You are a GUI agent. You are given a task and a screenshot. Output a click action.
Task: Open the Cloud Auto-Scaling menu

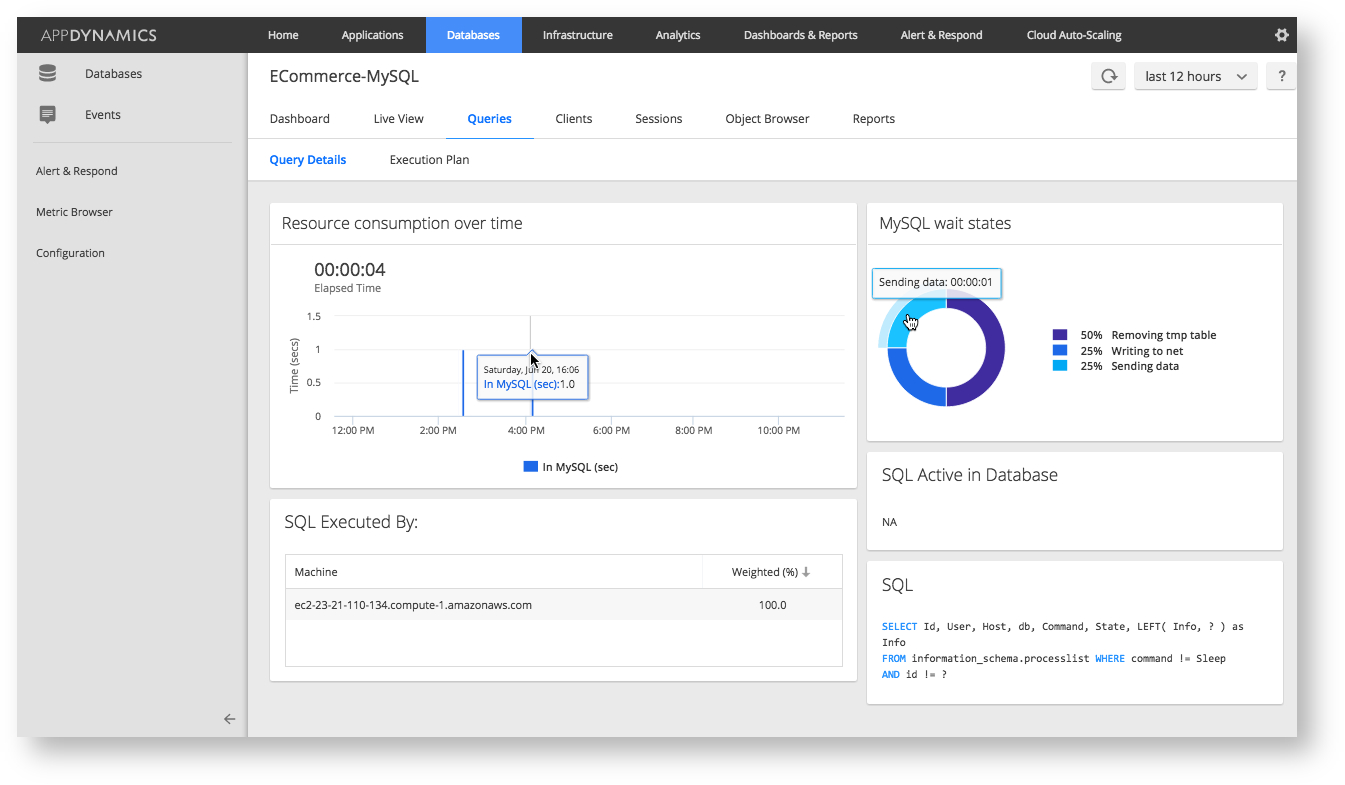click(x=1074, y=35)
